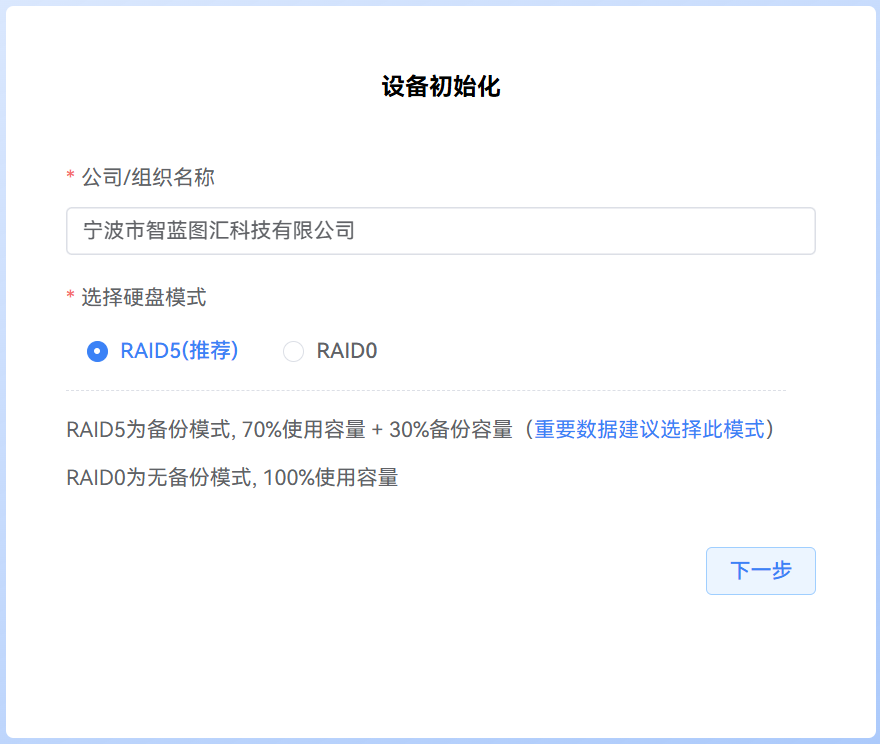Click the RAID5为备份模式 description text

[x=149, y=430]
